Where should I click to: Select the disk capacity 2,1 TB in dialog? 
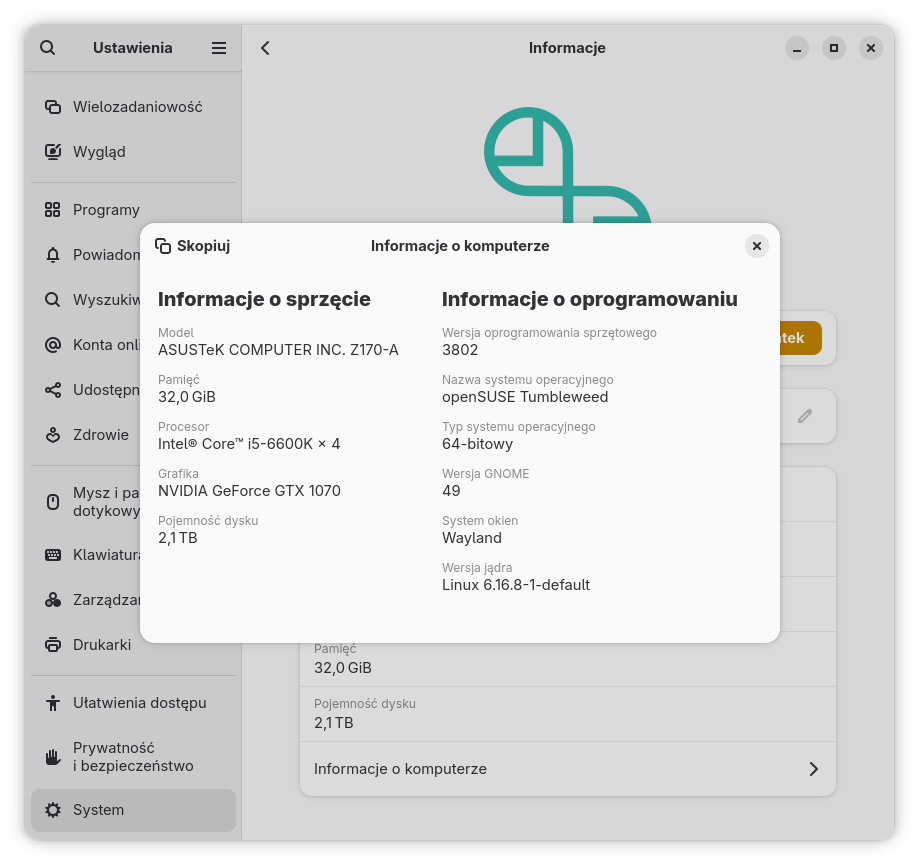tap(178, 537)
